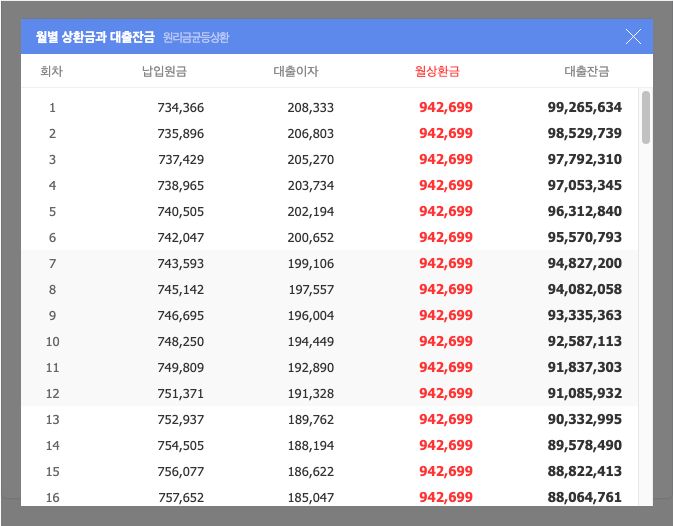Image resolution: width=673 pixels, height=526 pixels.
Task: Select loan balance 91,085,932
Action: pos(585,393)
